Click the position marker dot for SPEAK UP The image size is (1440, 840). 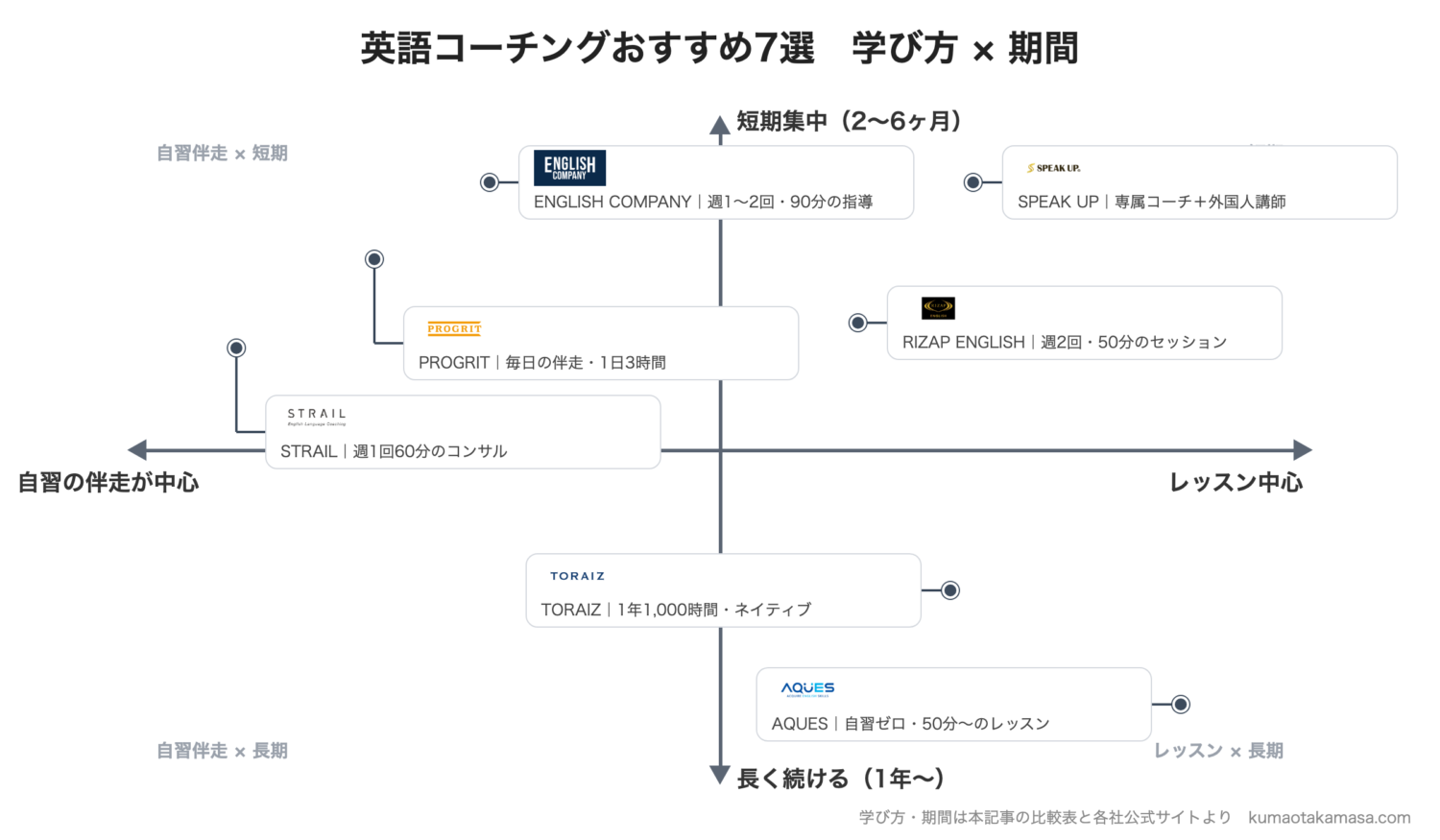pyautogui.click(x=973, y=182)
